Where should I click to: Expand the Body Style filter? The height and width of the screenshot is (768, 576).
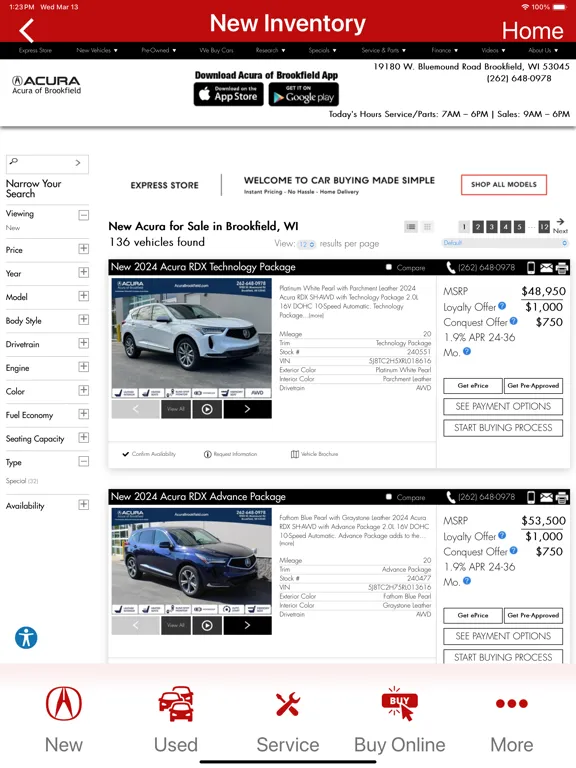84,319
